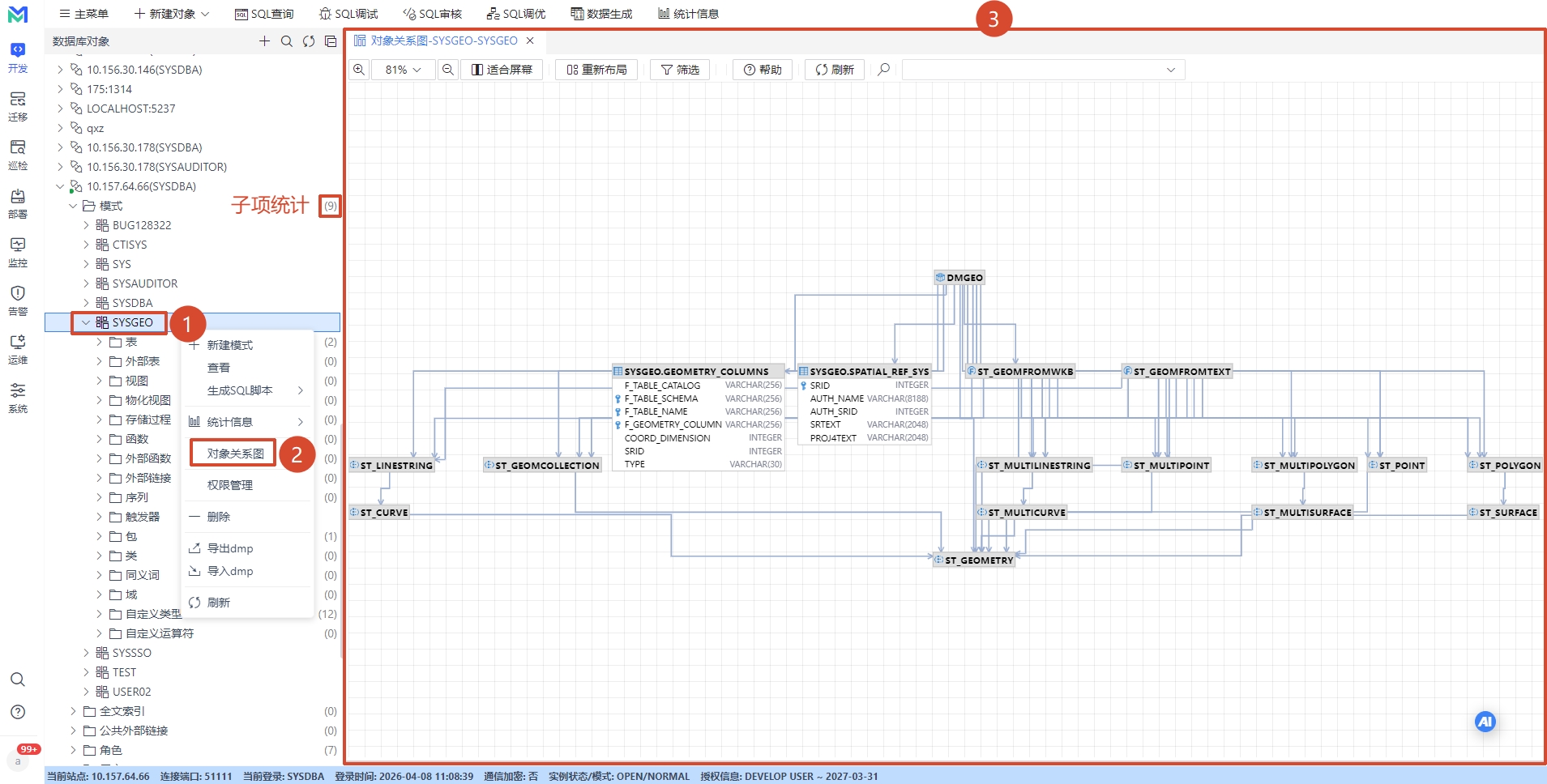Image resolution: width=1547 pixels, height=784 pixels.
Task: Open 统计信息 from the top toolbar
Action: pos(688,14)
